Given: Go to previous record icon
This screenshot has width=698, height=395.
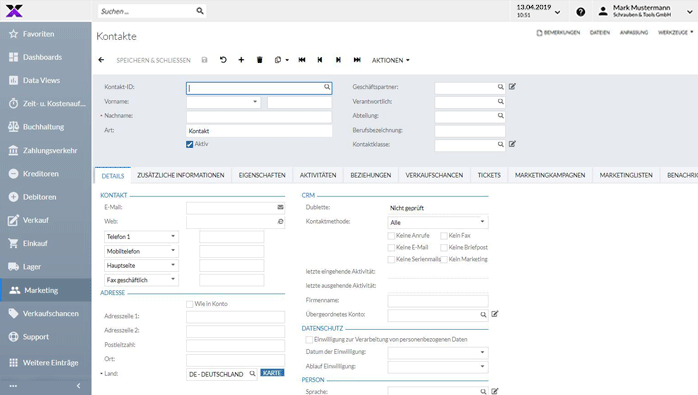Looking at the screenshot, I should pos(320,60).
